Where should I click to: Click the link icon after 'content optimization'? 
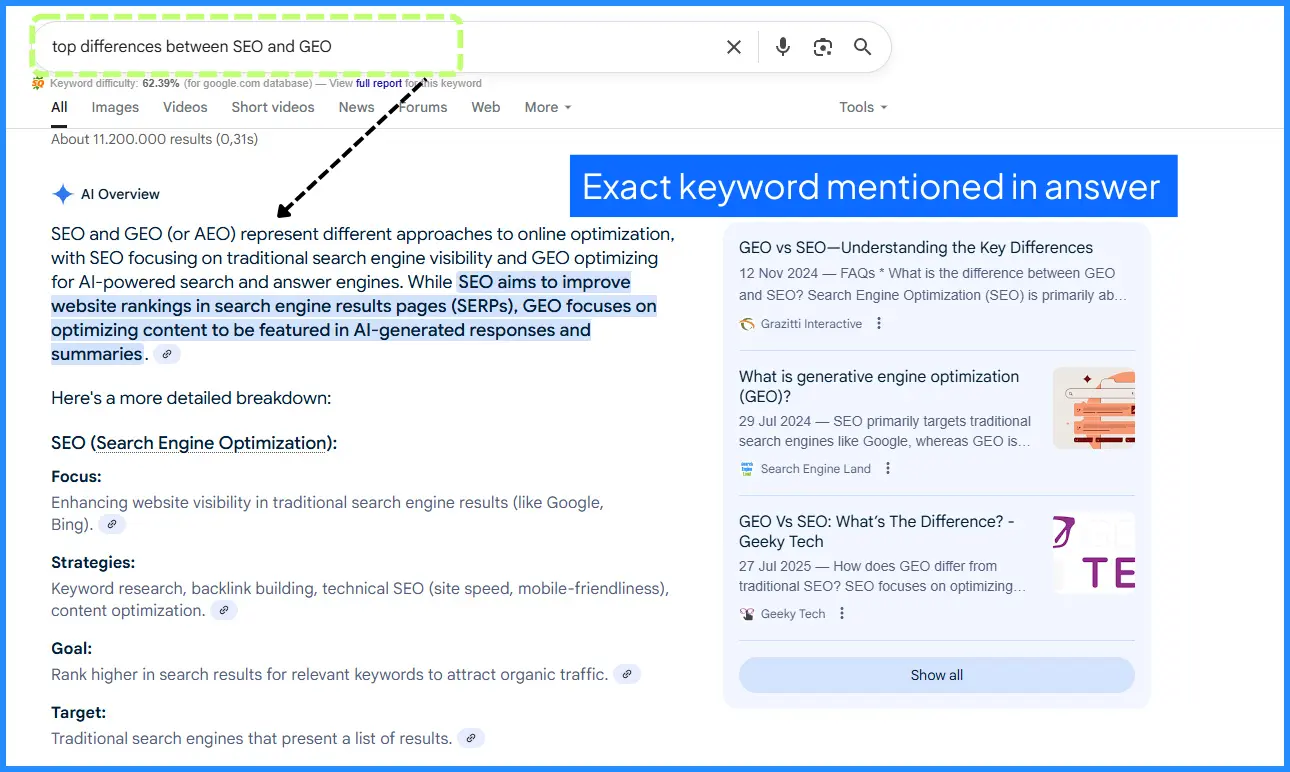pos(224,611)
